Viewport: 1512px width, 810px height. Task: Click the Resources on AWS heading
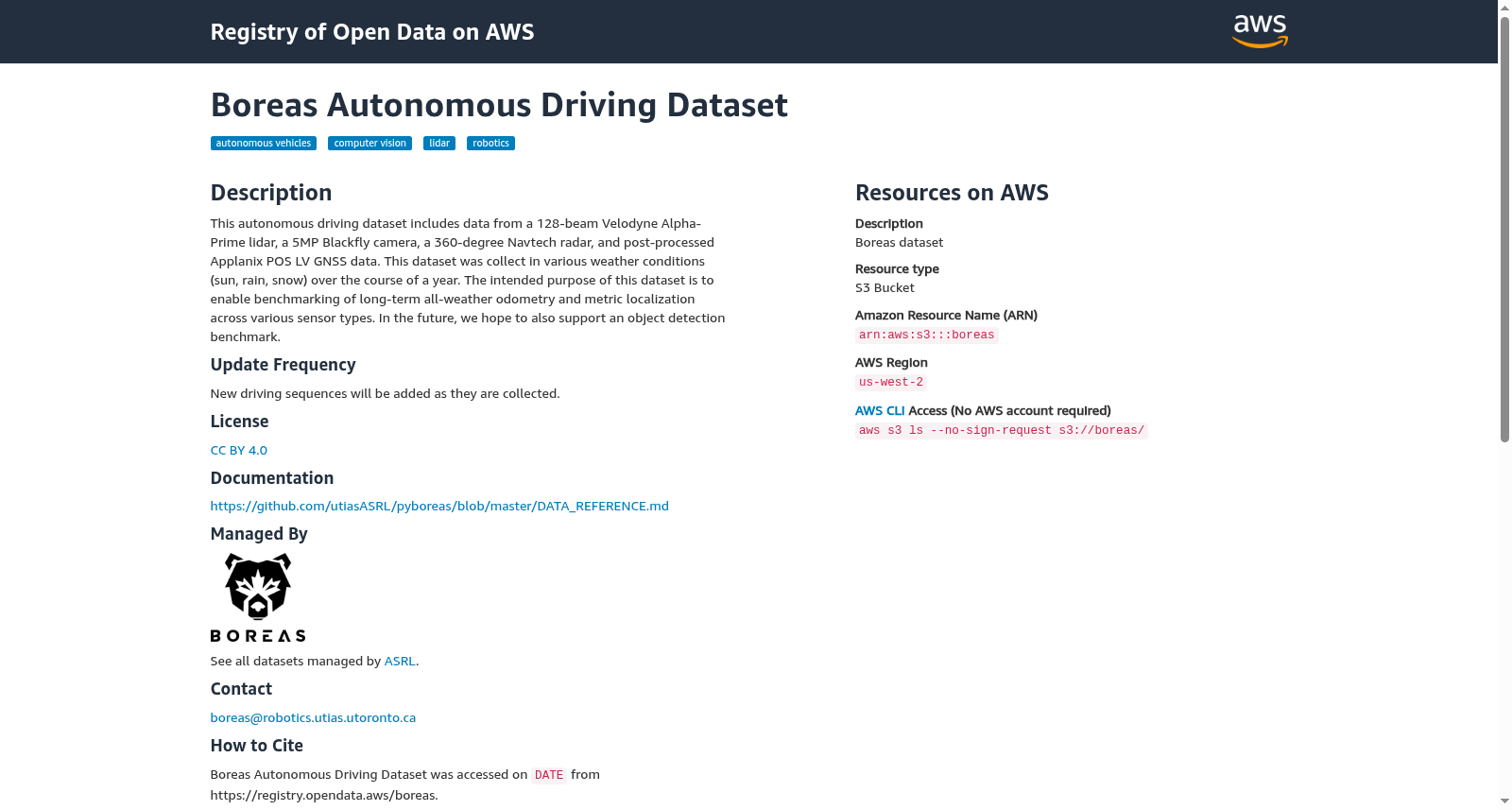(952, 193)
